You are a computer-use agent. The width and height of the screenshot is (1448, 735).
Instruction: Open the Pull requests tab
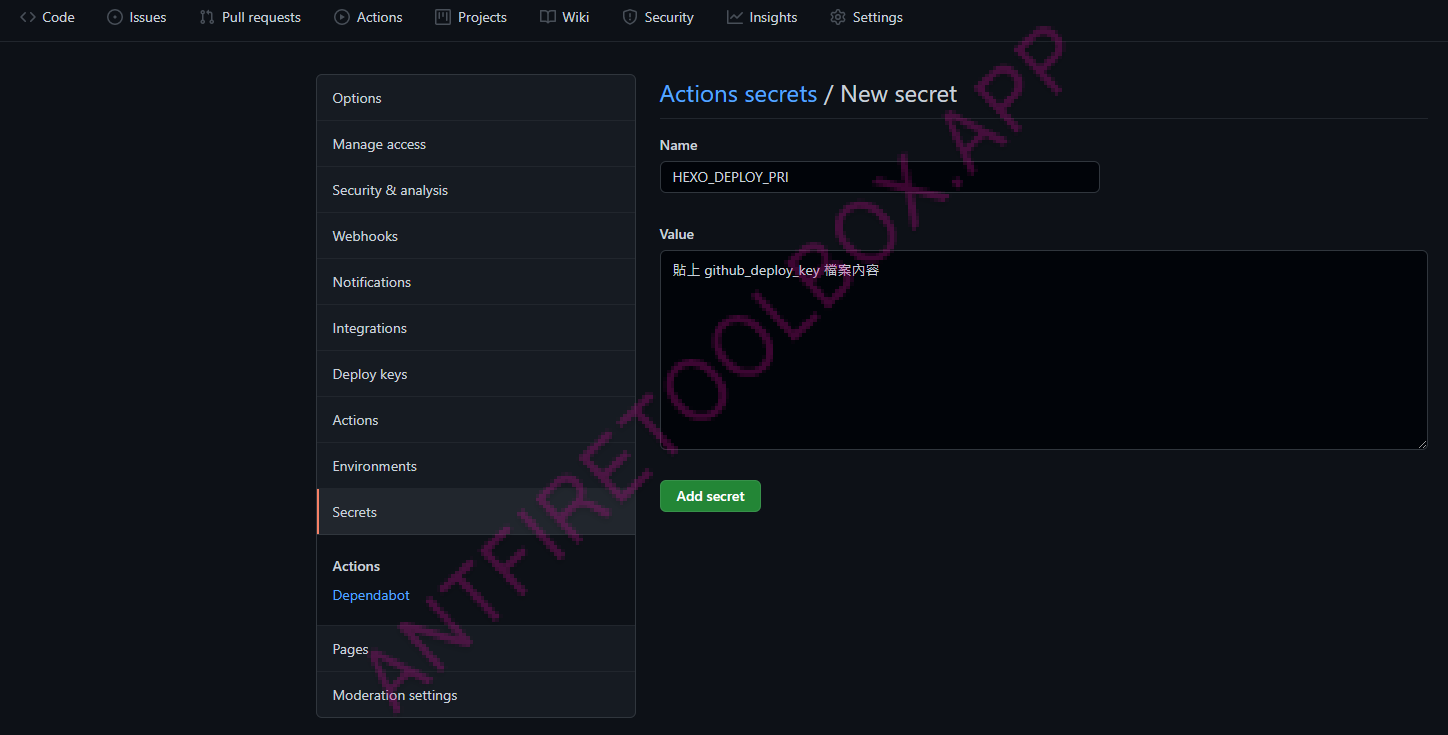[250, 17]
